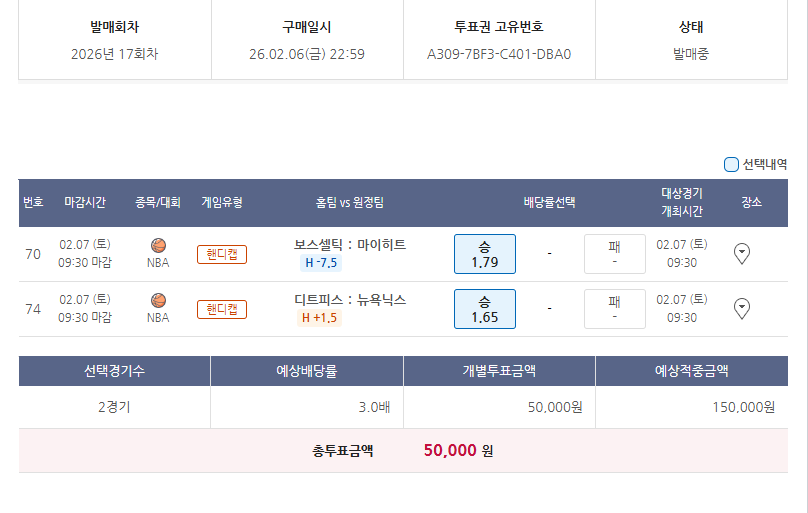The width and height of the screenshot is (808, 513).
Task: Select 승 1.79 for 보스셀틱 game
Action: 485,254
